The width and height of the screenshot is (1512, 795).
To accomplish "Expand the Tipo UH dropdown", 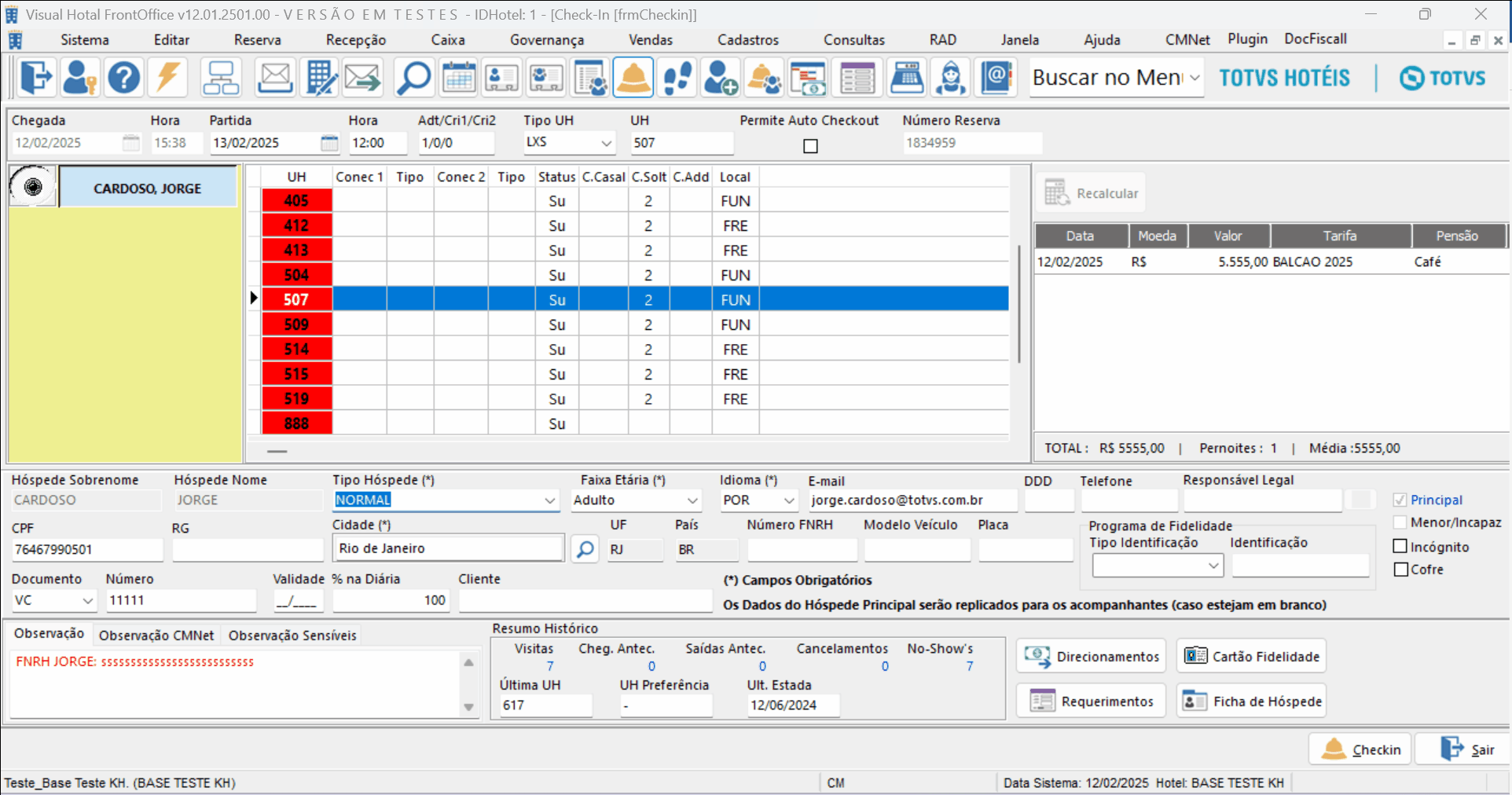I will click(x=606, y=143).
